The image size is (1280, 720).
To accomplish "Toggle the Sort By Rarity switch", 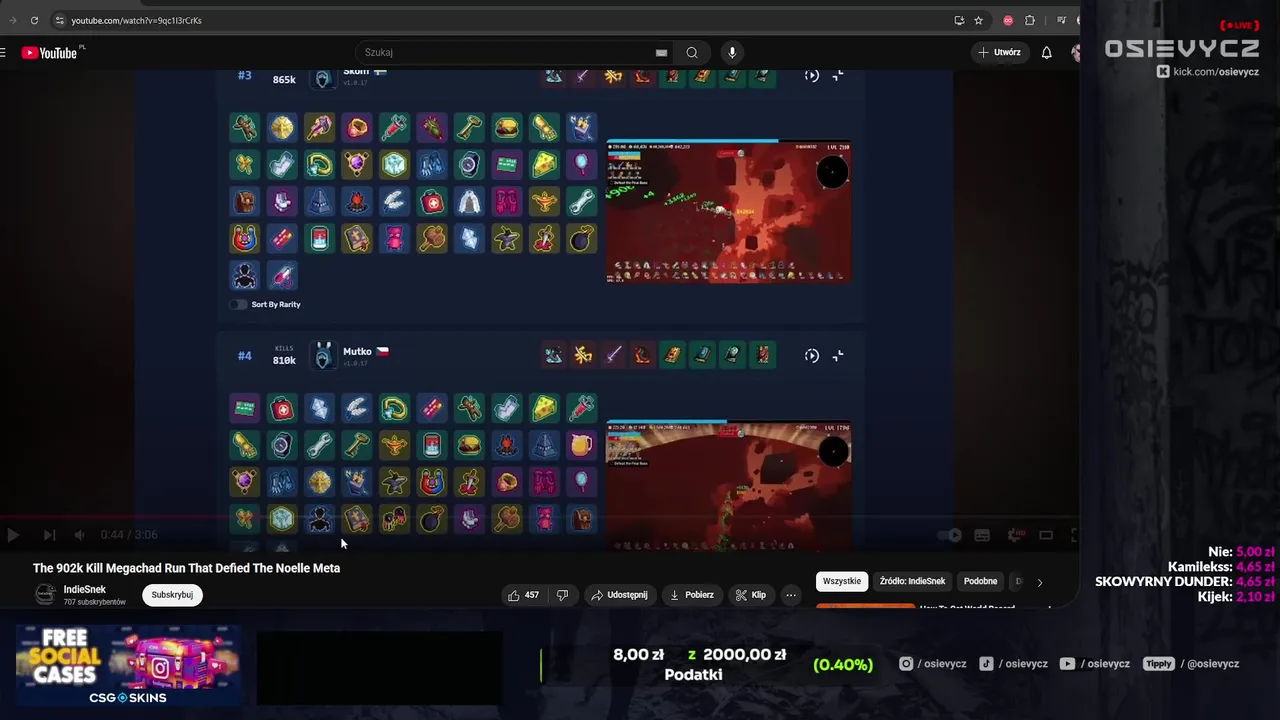I will coord(238,304).
